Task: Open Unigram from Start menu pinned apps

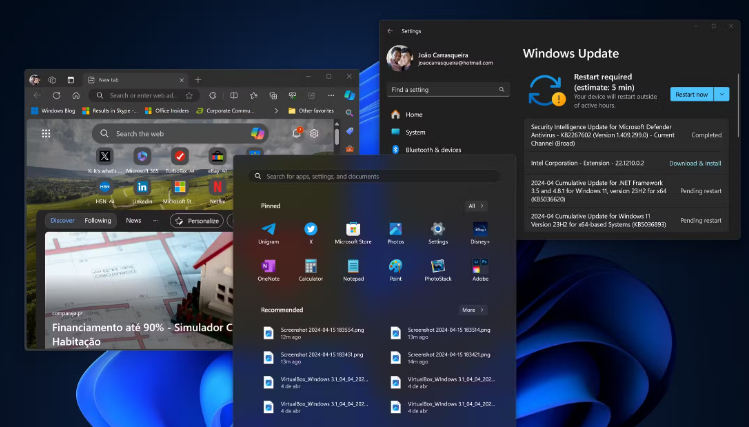Action: tap(268, 233)
